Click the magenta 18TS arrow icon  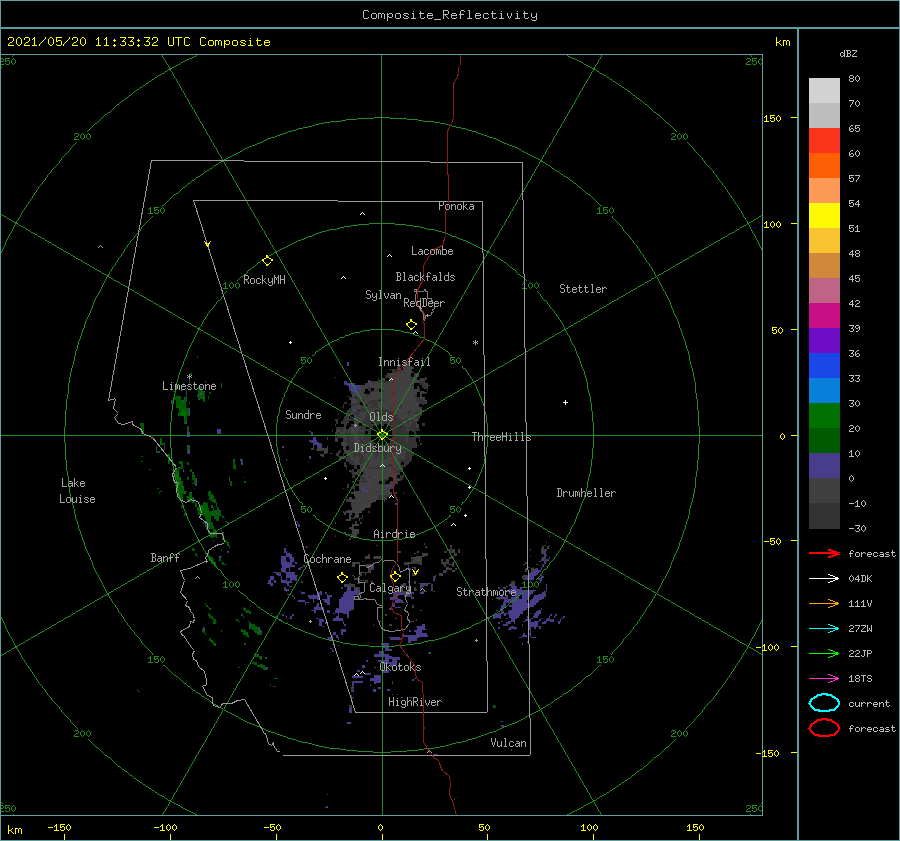click(x=824, y=679)
